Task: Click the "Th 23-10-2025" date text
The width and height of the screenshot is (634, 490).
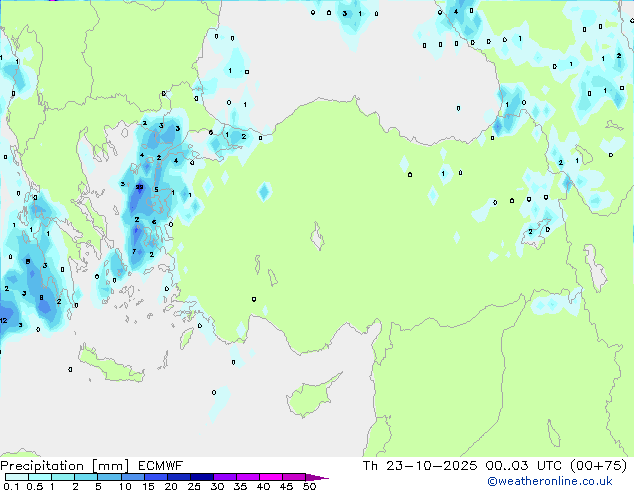Action: pyautogui.click(x=420, y=466)
